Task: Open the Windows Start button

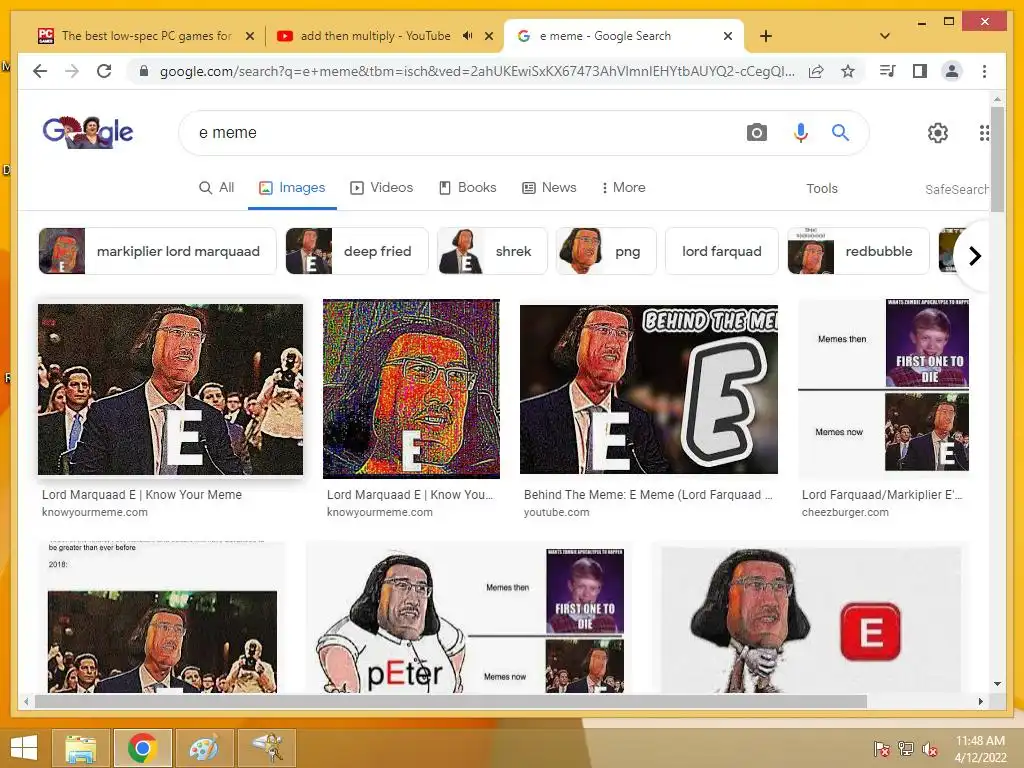Action: pyautogui.click(x=24, y=748)
